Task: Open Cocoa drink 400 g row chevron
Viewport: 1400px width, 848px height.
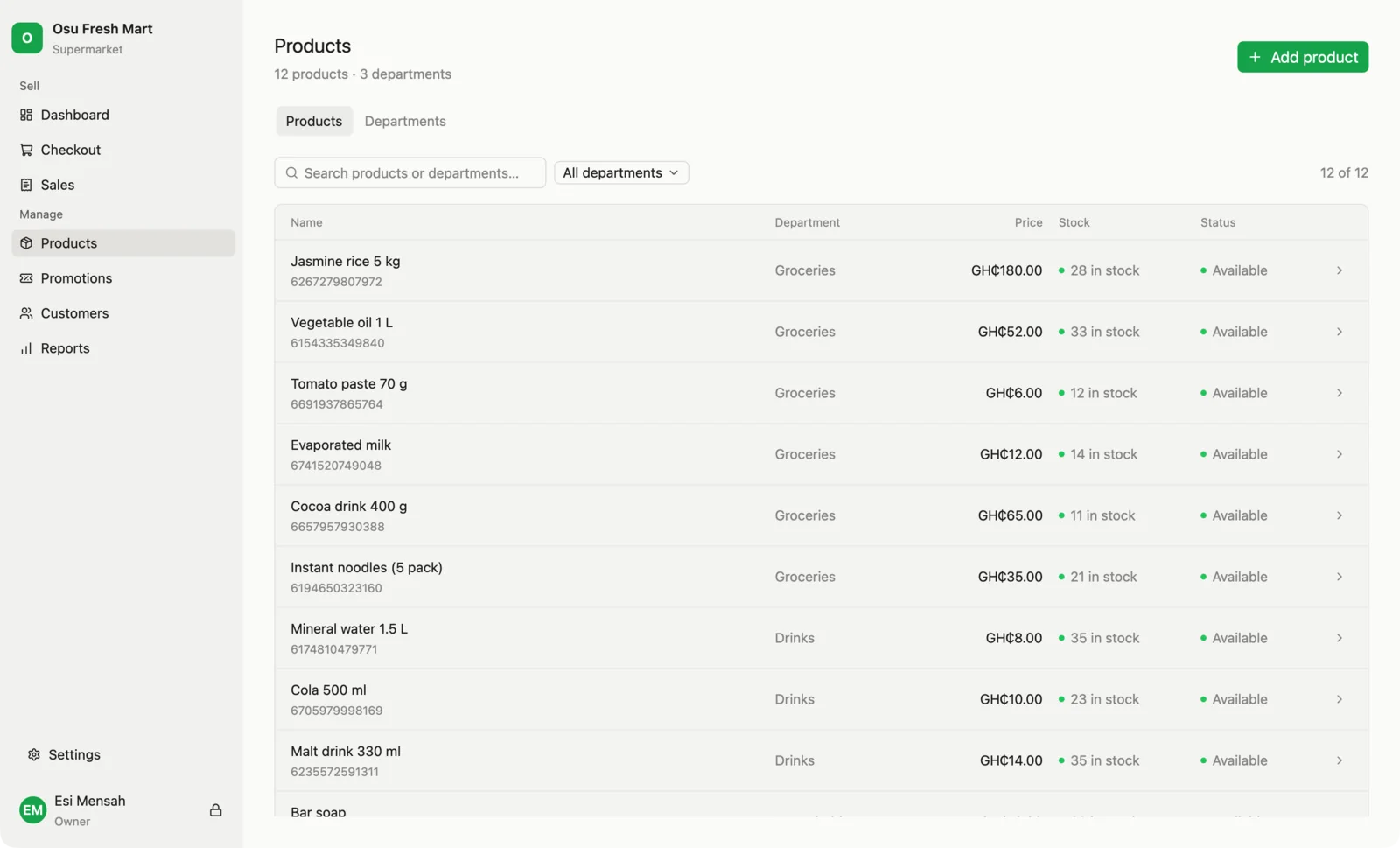Action: [1340, 515]
